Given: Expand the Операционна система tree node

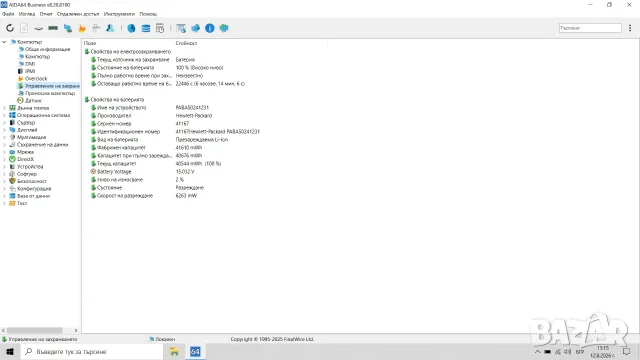Looking at the screenshot, I should pyautogui.click(x=4, y=115).
